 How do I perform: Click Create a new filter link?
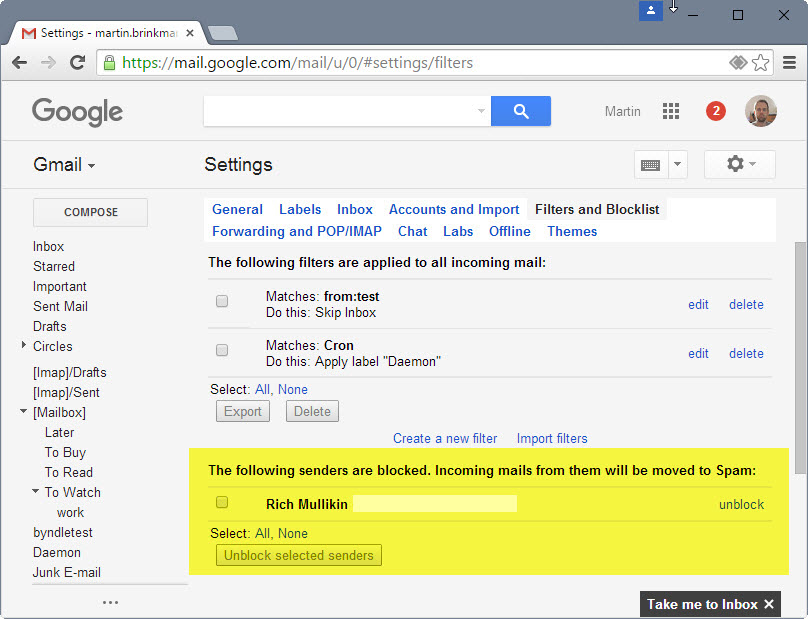click(x=445, y=439)
